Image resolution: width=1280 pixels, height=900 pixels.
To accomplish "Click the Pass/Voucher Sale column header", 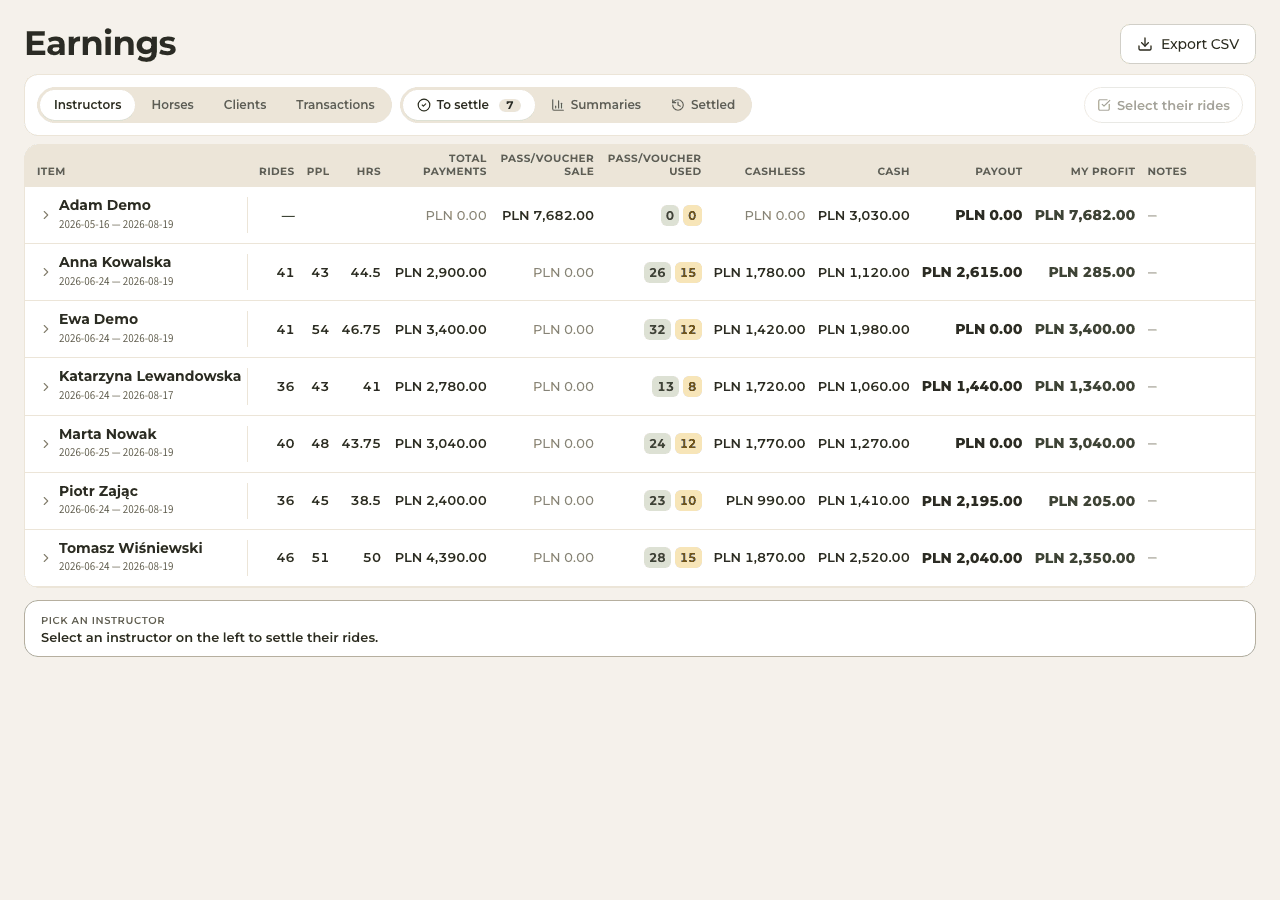I will (x=547, y=165).
